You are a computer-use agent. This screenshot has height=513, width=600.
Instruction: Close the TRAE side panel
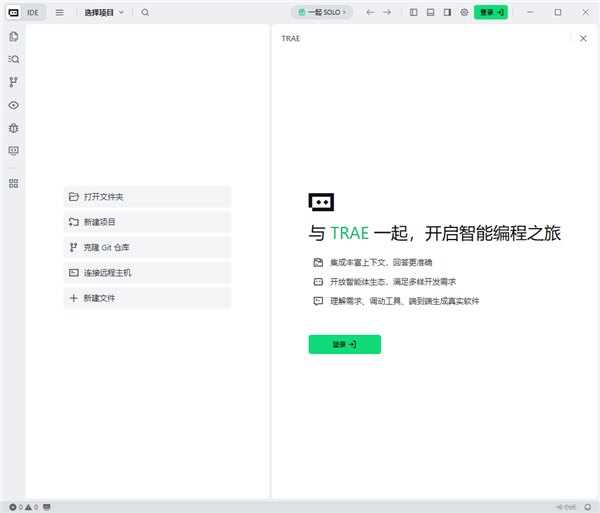coord(583,38)
